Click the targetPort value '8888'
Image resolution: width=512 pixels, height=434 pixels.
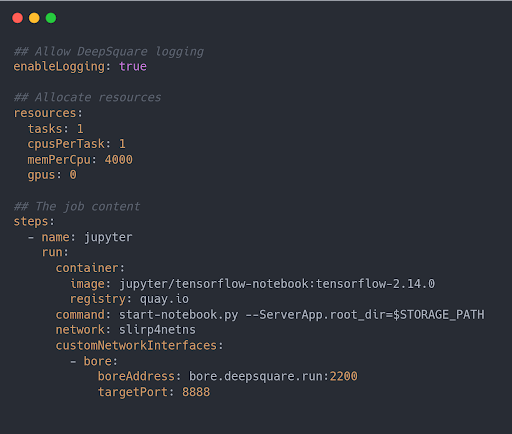196,392
